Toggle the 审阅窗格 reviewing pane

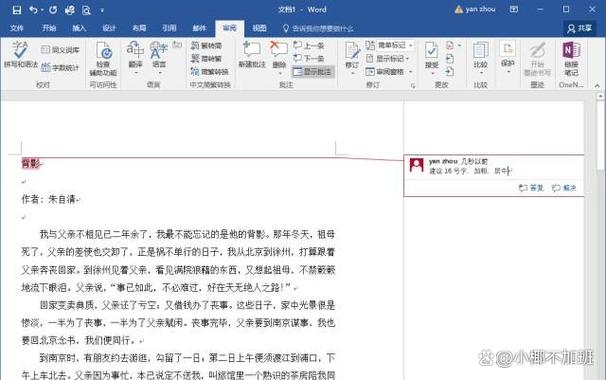coord(385,72)
